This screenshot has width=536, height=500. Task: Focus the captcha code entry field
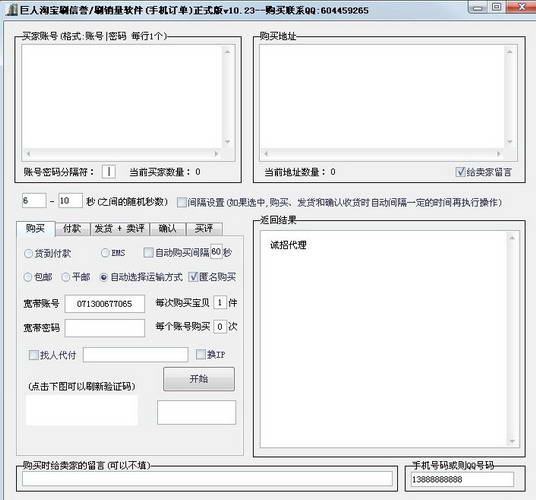pos(197,413)
